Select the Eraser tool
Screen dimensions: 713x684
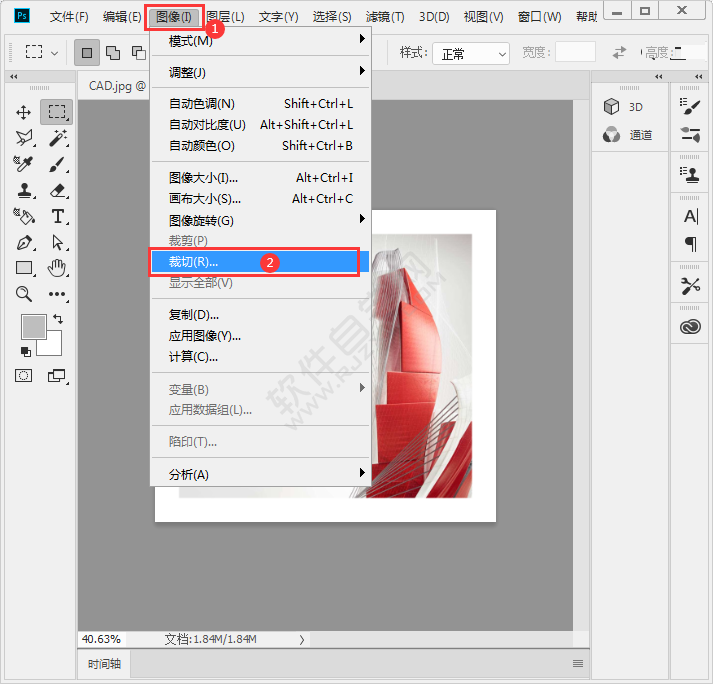coord(58,191)
